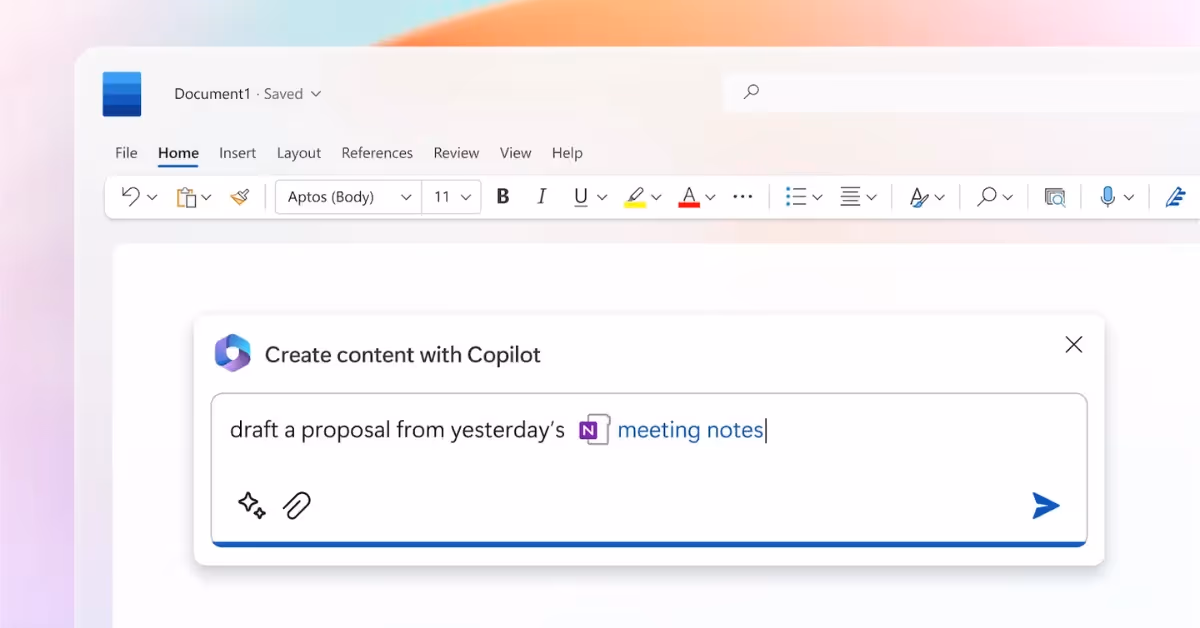
Task: Click the OneNote icon in the prompt
Action: click(x=592, y=429)
